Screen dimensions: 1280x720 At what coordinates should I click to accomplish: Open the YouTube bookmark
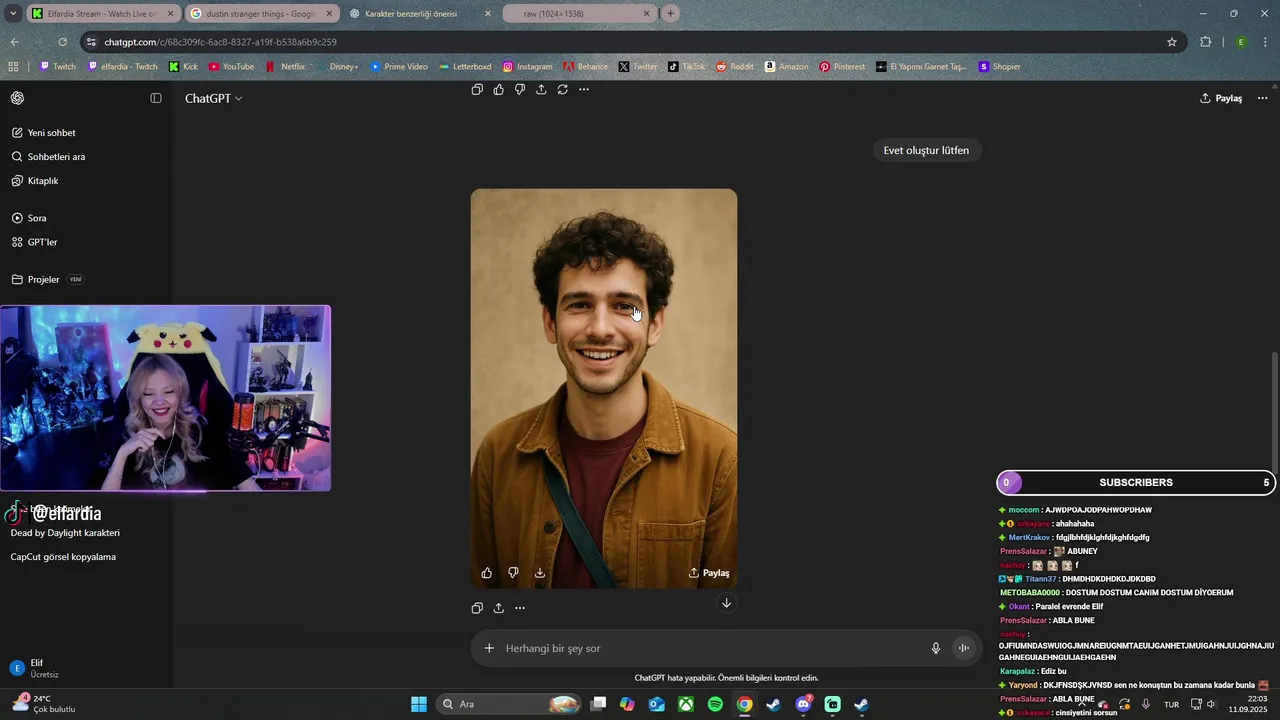[x=231, y=67]
